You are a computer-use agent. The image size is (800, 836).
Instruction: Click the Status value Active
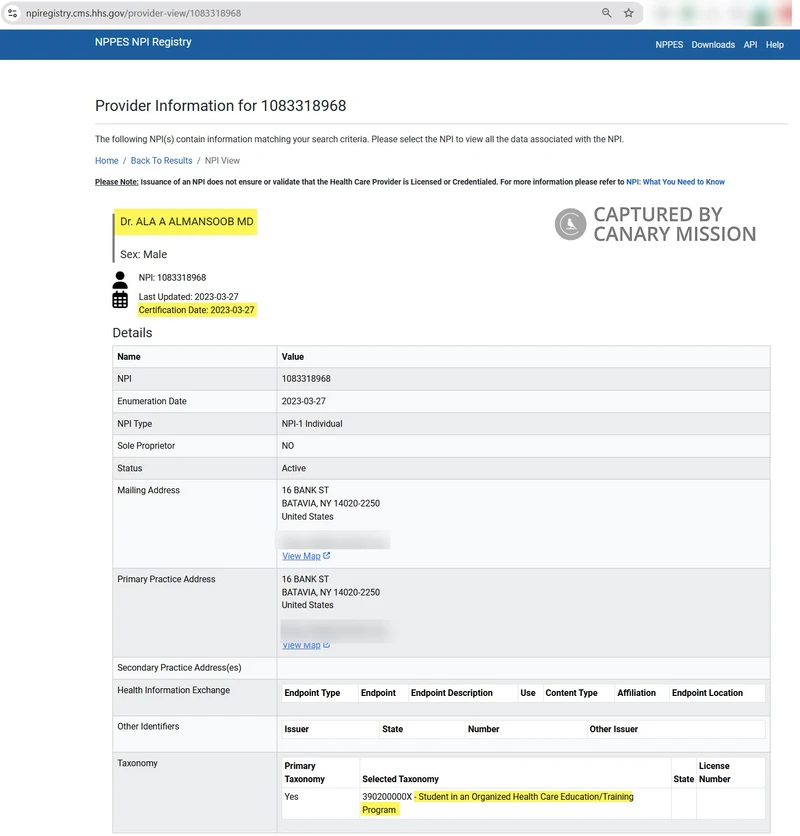[x=294, y=468]
